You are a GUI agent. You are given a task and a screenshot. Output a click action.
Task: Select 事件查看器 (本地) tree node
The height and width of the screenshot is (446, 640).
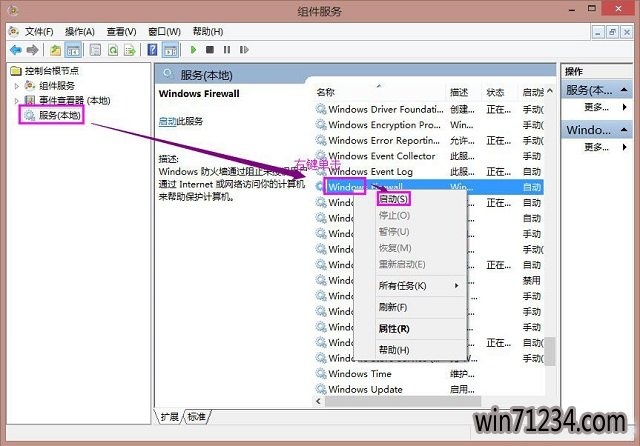tap(75, 100)
